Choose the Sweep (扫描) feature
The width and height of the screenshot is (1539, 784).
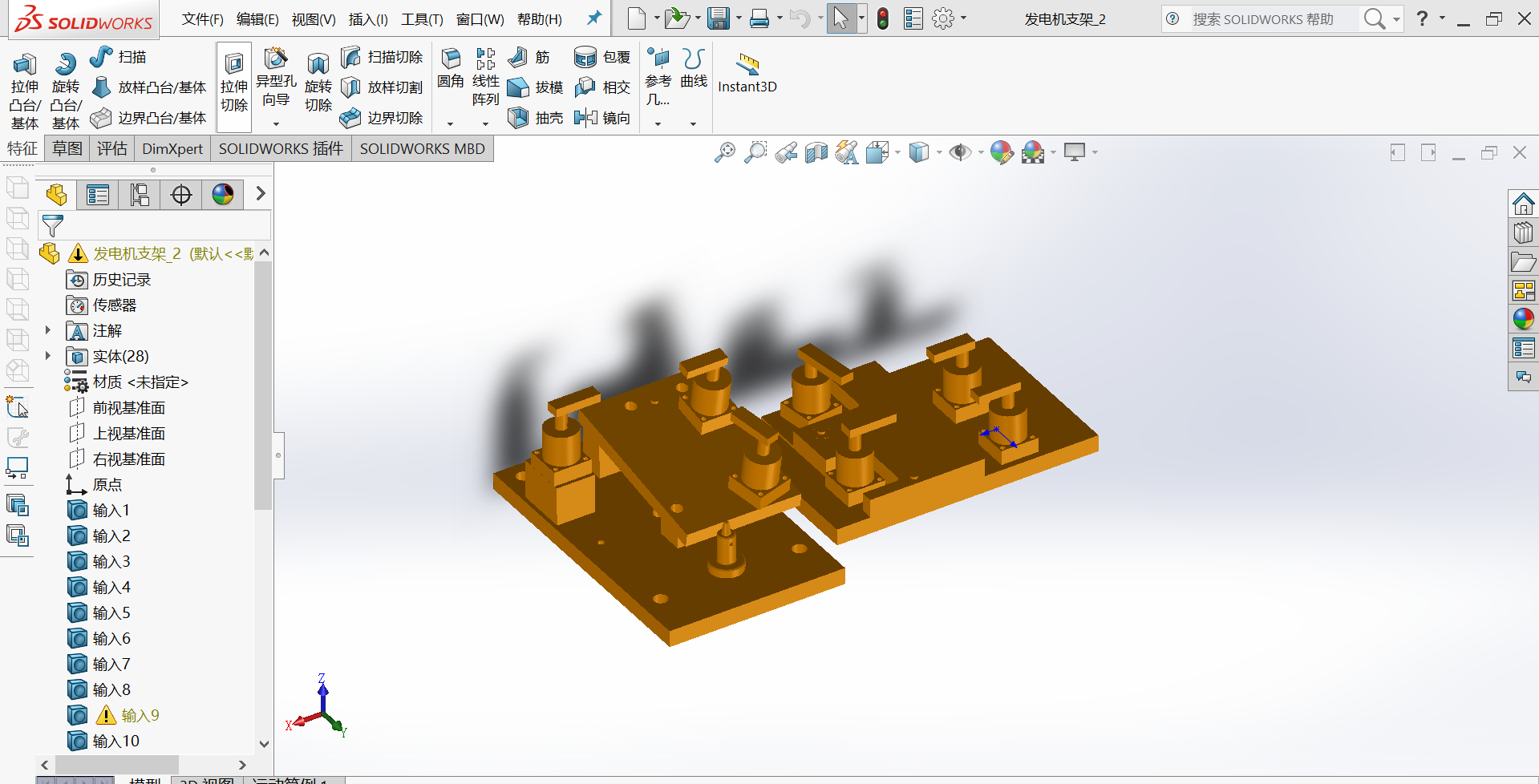118,57
